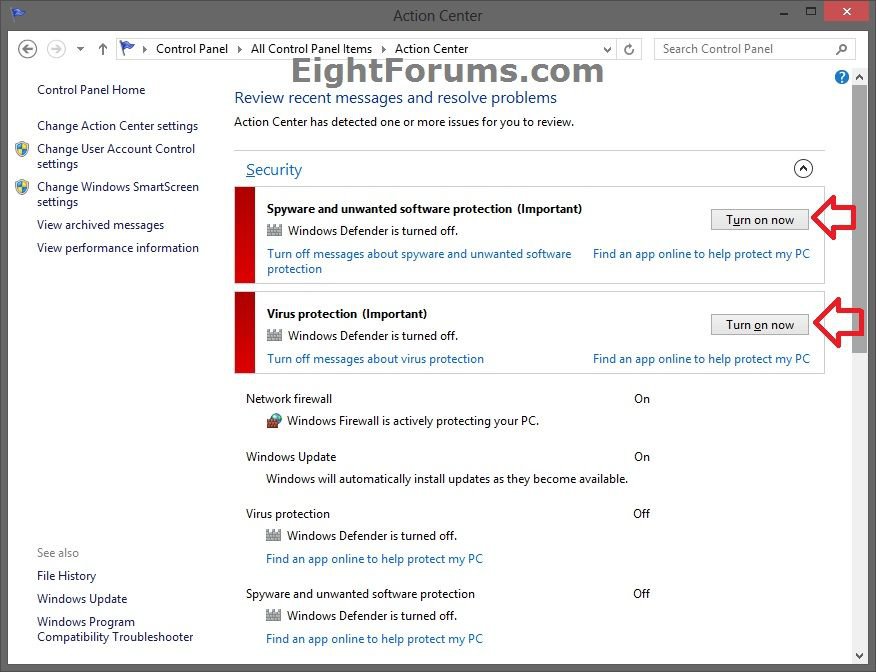Open Control Panel Home
Screen dimensions: 876x672
tap(91, 89)
